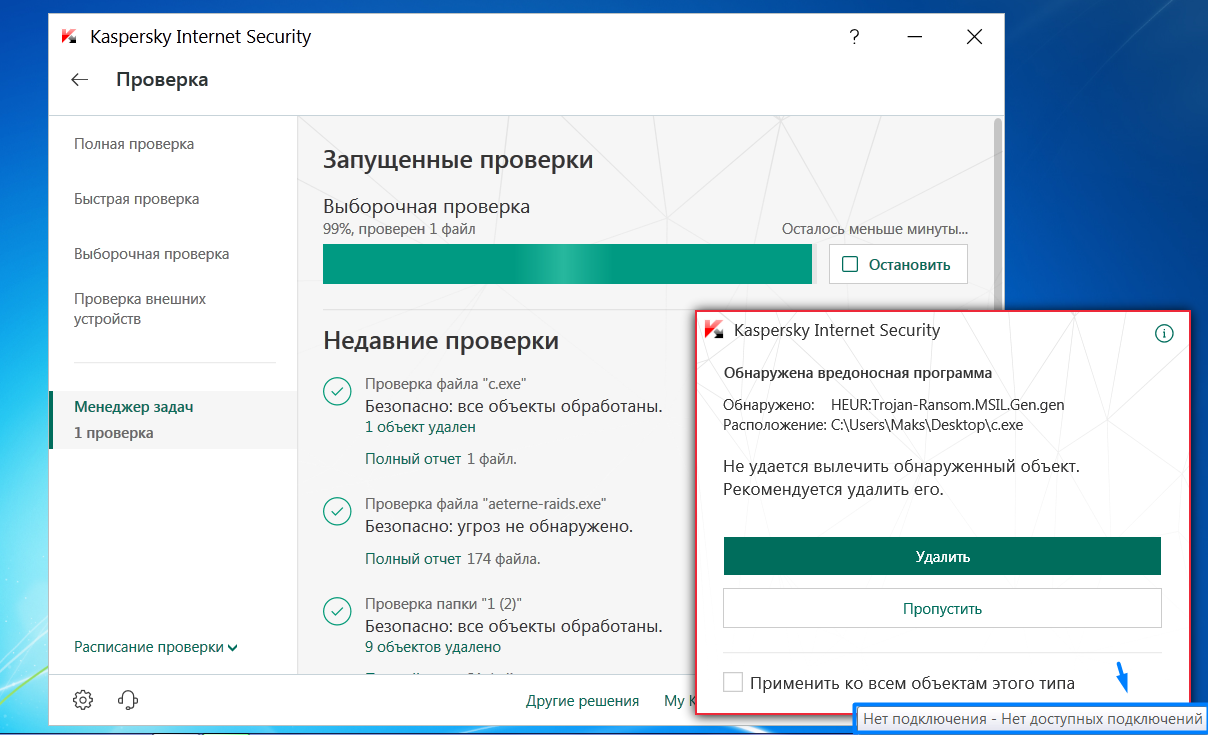Select Полная проверка in sidebar

click(134, 144)
